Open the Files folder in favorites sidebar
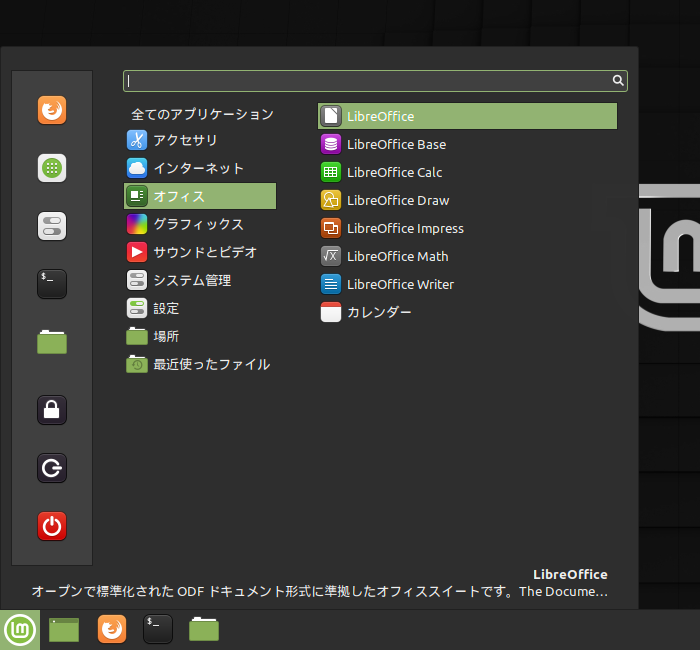 click(x=52, y=342)
